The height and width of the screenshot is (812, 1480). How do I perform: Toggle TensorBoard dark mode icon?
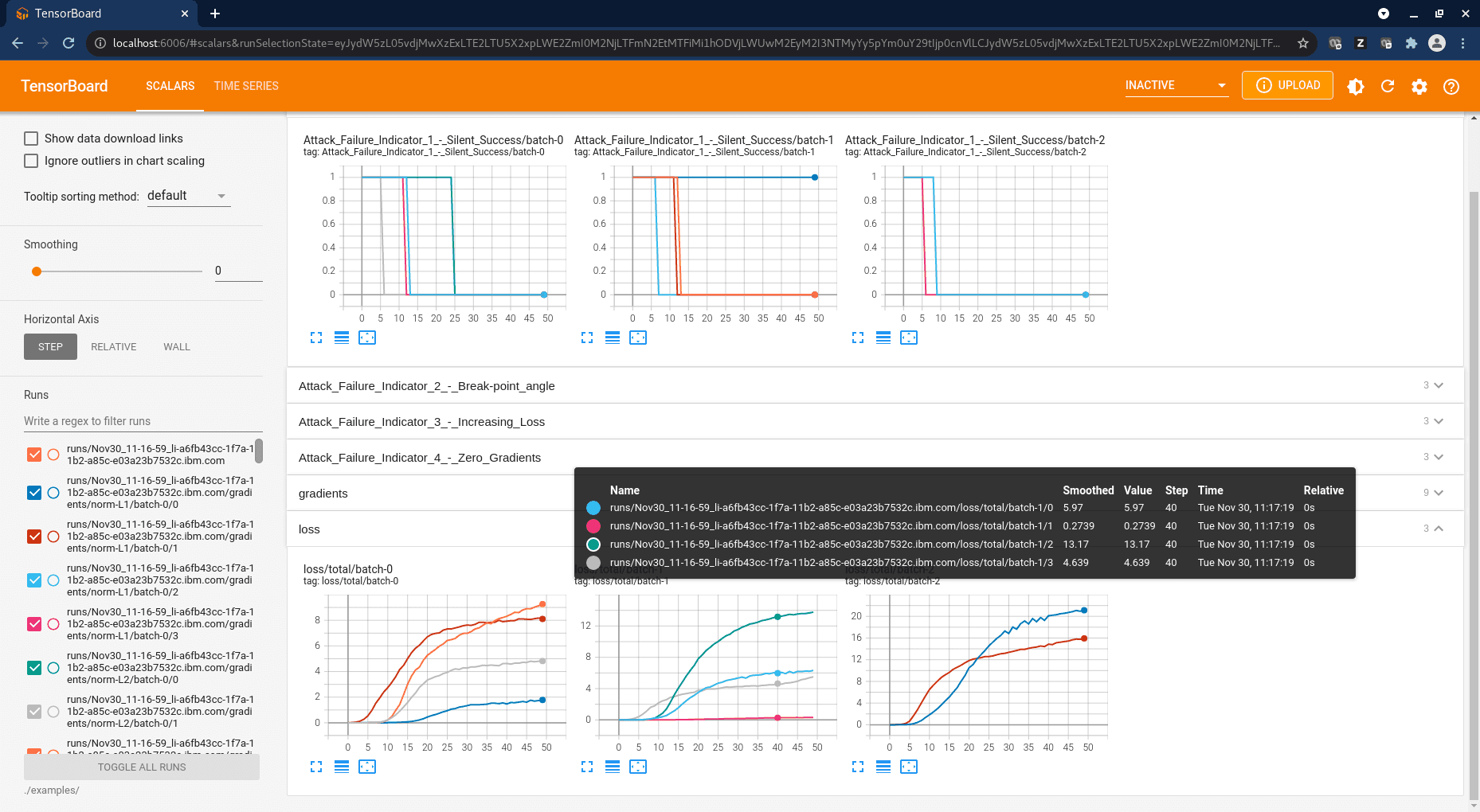1356,86
